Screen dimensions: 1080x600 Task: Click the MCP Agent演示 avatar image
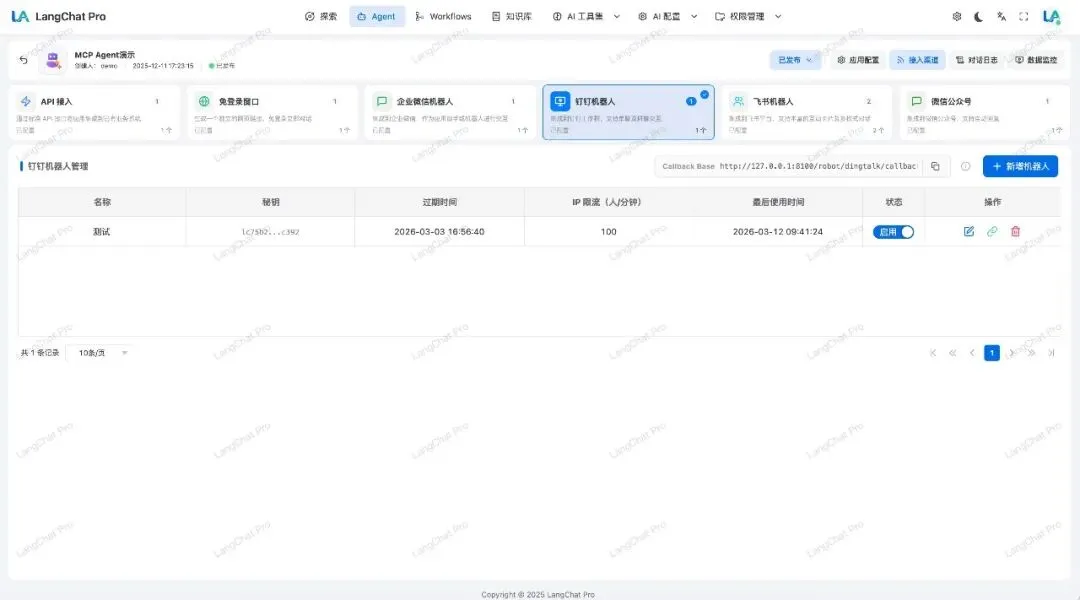click(x=53, y=61)
